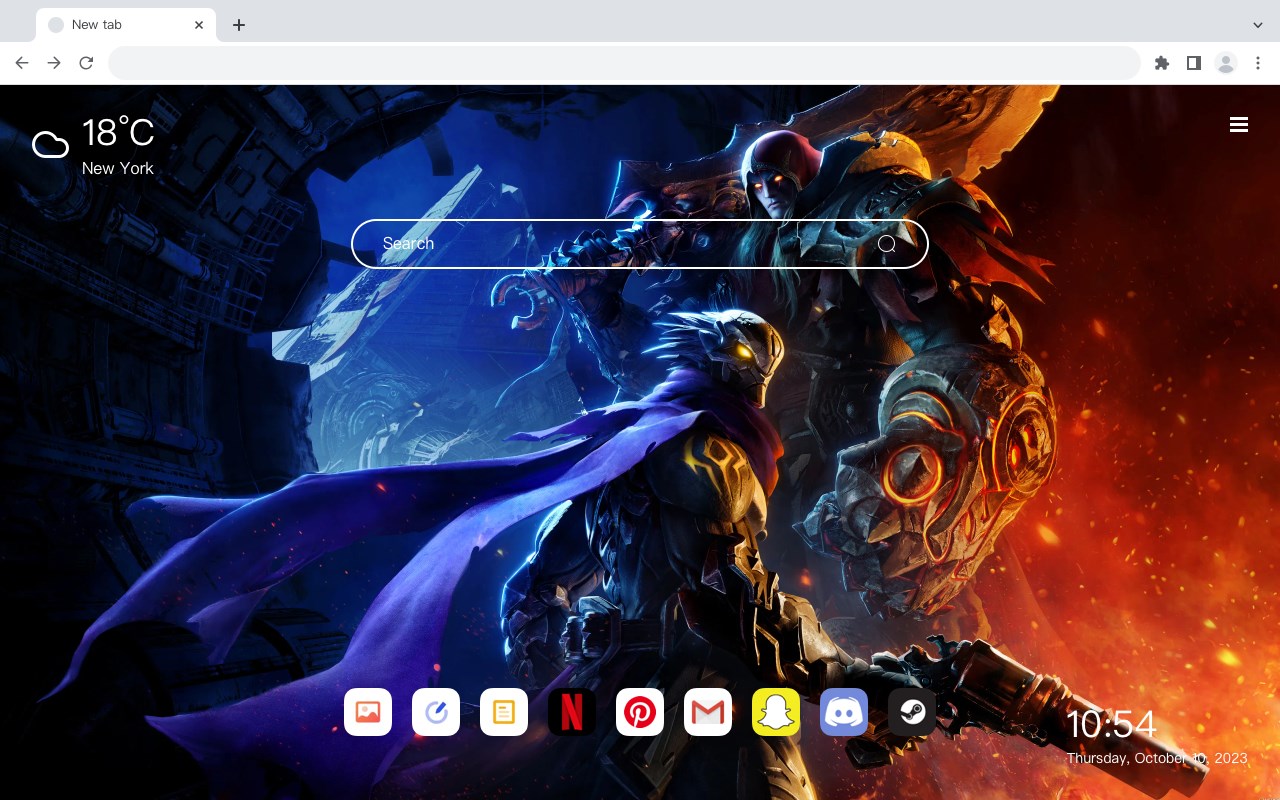Viewport: 1280px width, 800px height.
Task: Open the Steam shortcut
Action: point(912,712)
